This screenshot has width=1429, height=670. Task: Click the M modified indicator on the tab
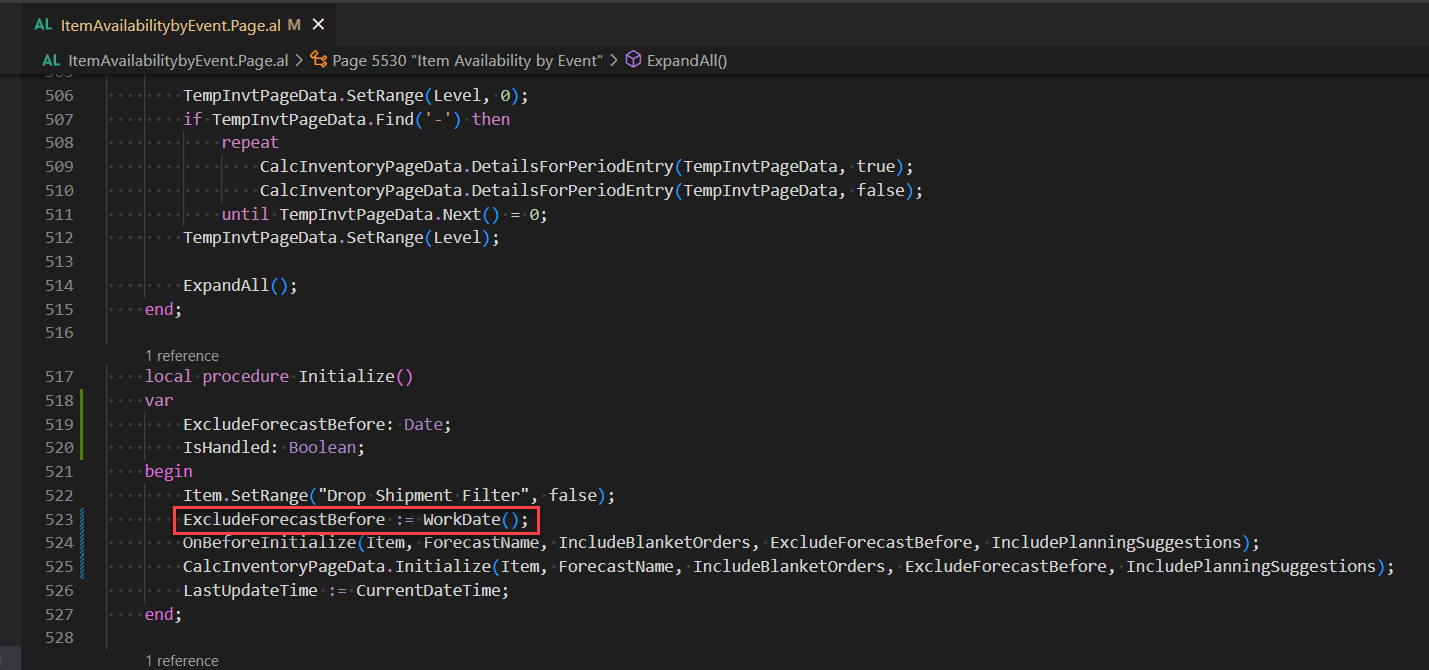(x=293, y=24)
